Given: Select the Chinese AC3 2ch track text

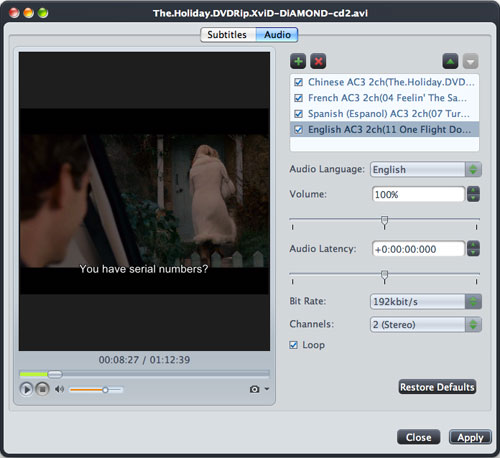Looking at the screenshot, I should pos(391,82).
